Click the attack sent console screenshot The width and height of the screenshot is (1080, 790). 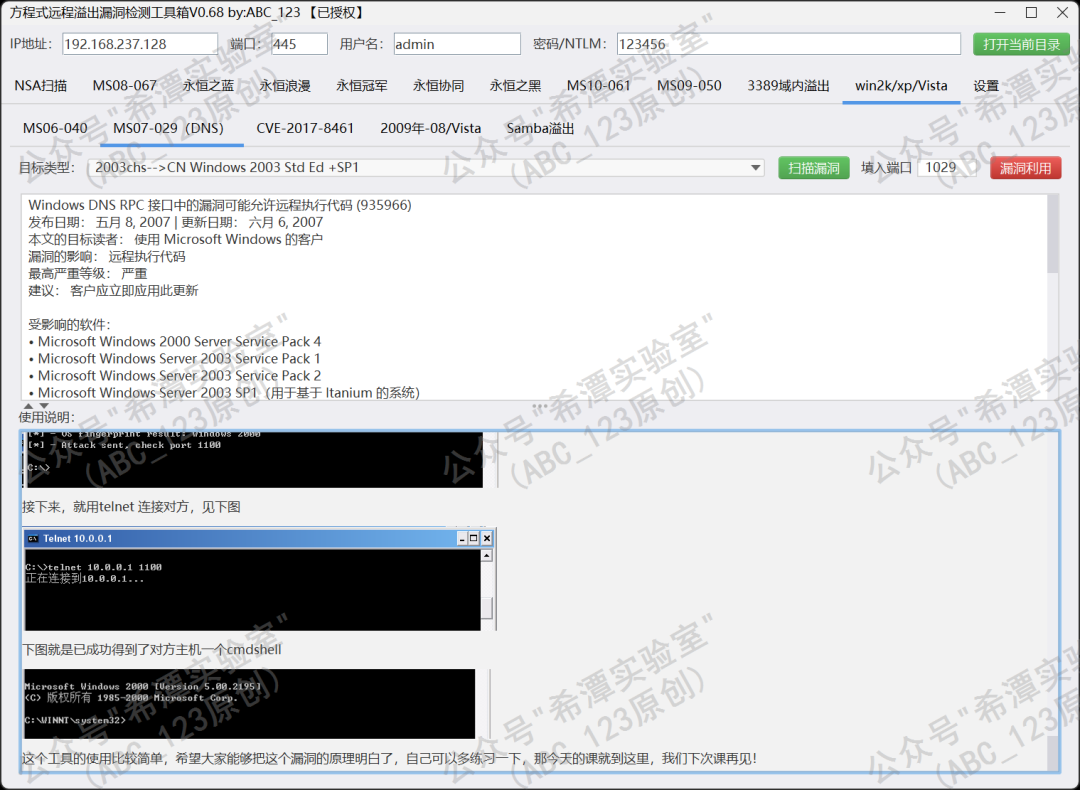[253, 459]
